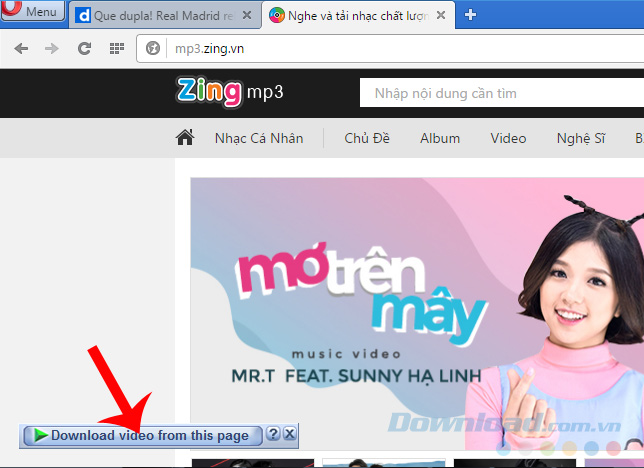Click the site info globe icon
Screen dimensions: 644x468
[x=153, y=48]
